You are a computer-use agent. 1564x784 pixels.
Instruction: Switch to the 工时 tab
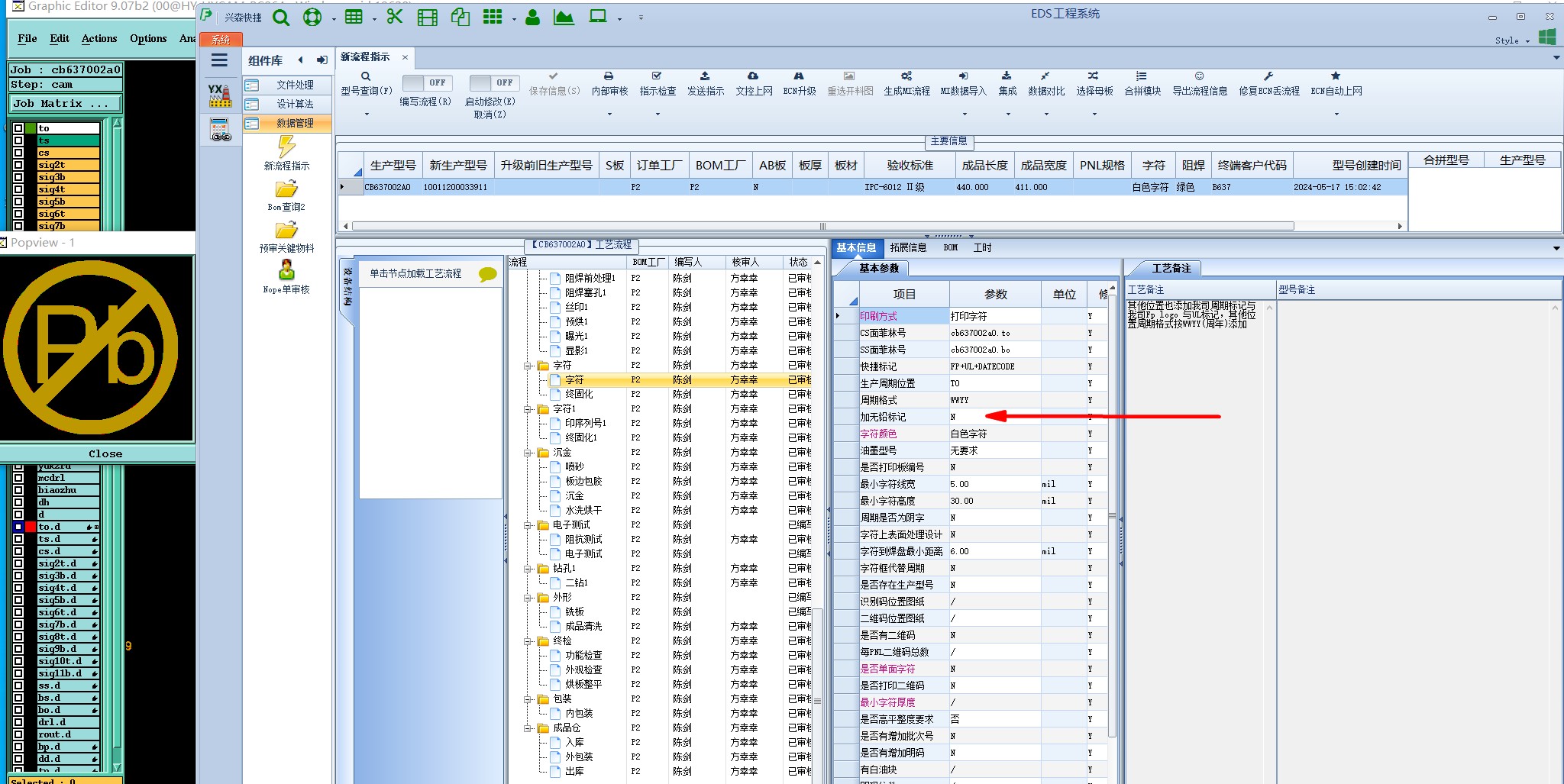[x=982, y=247]
